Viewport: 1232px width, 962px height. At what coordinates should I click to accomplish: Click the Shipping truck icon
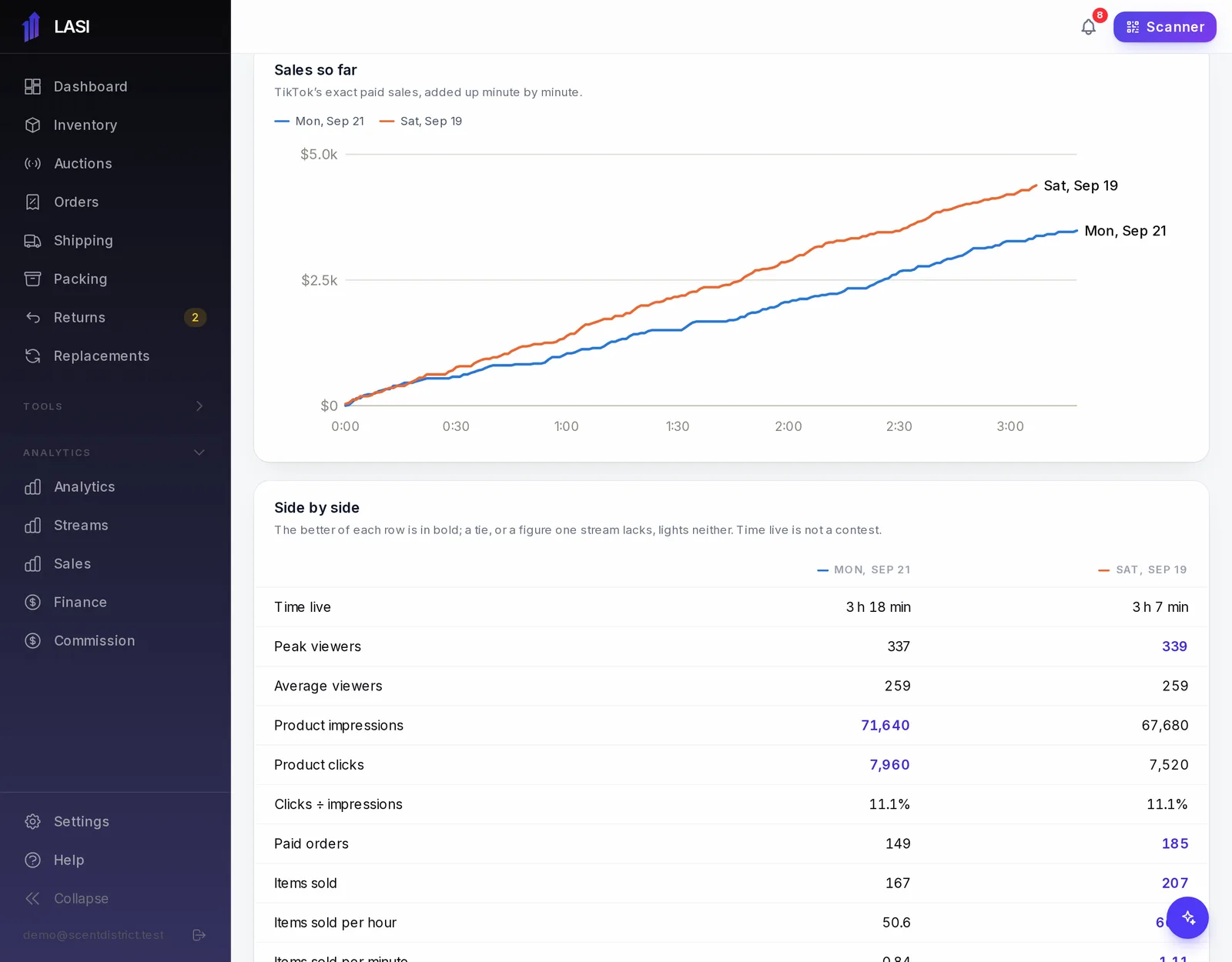(x=32, y=241)
